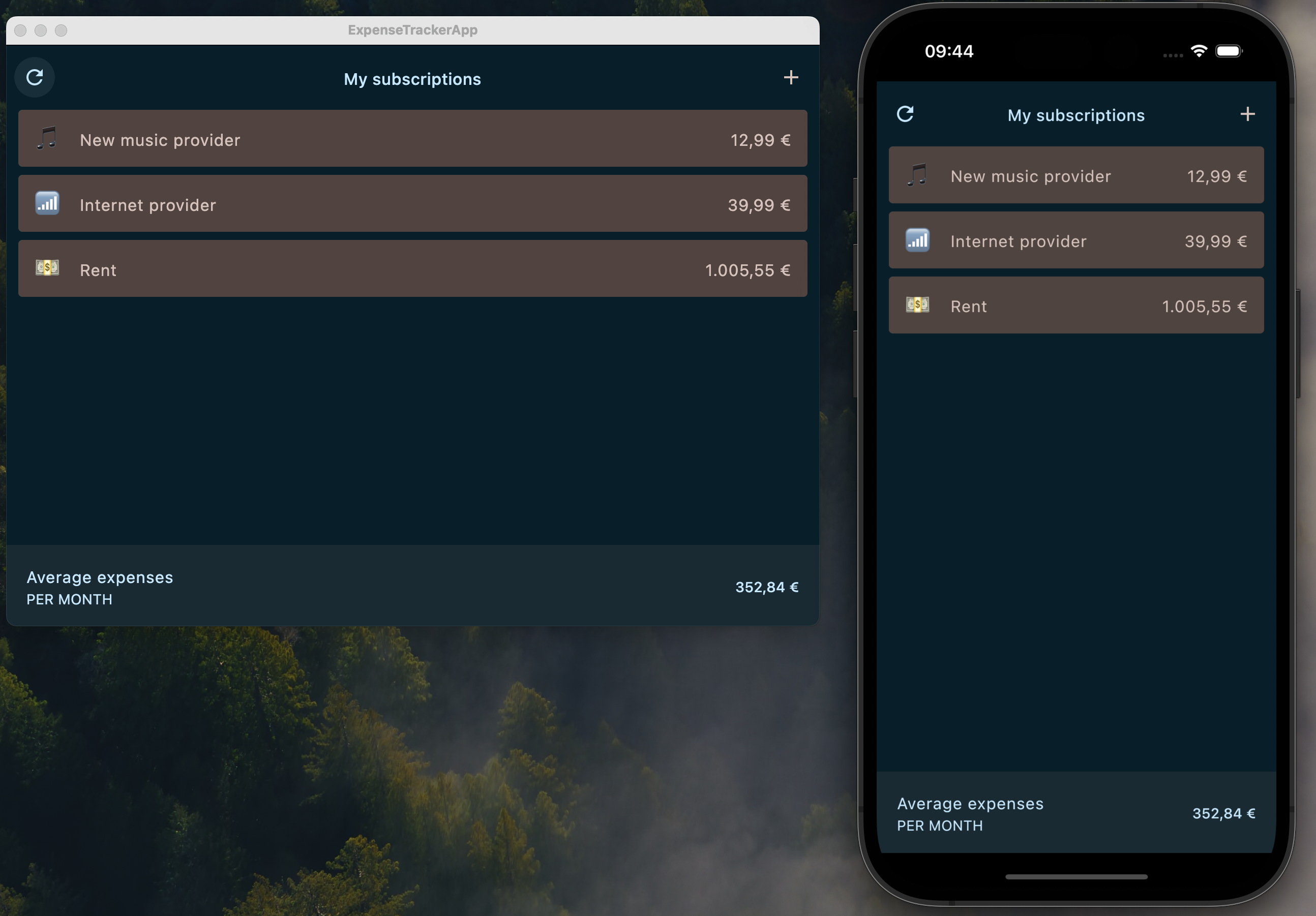1316x916 pixels.
Task: Click the refresh icon in the Mac app
Action: coord(35,77)
